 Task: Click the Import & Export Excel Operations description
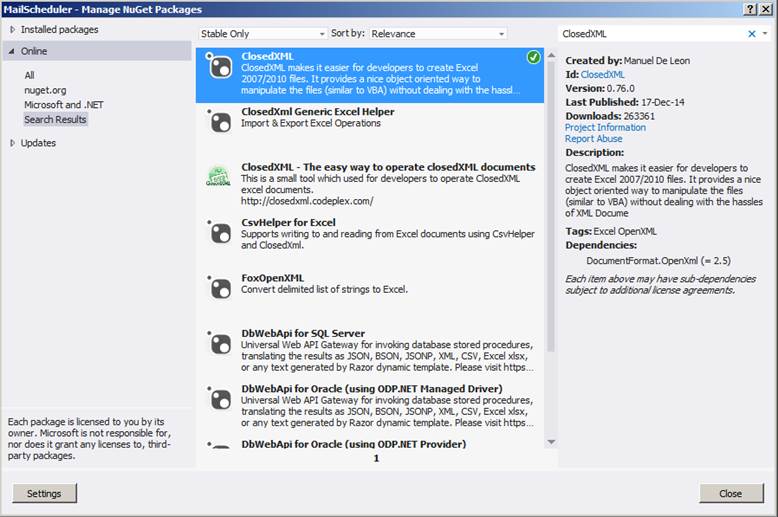tap(311, 124)
